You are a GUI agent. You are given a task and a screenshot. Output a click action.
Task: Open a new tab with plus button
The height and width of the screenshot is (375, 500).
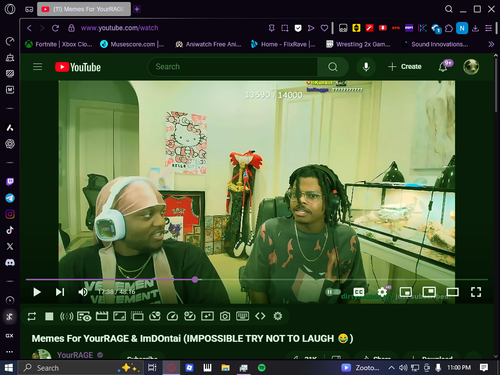coord(137,9)
